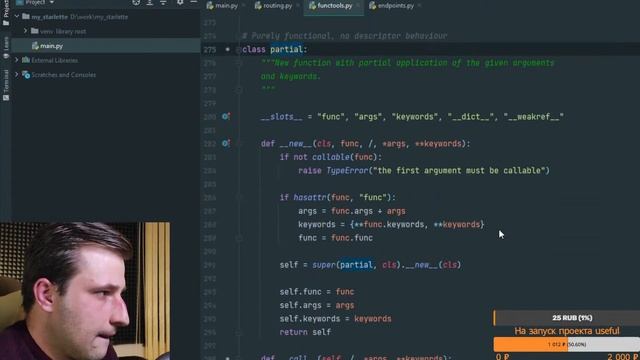Click the Python file icon of main.py in tree
The height and width of the screenshot is (360, 640).
(x=35, y=46)
